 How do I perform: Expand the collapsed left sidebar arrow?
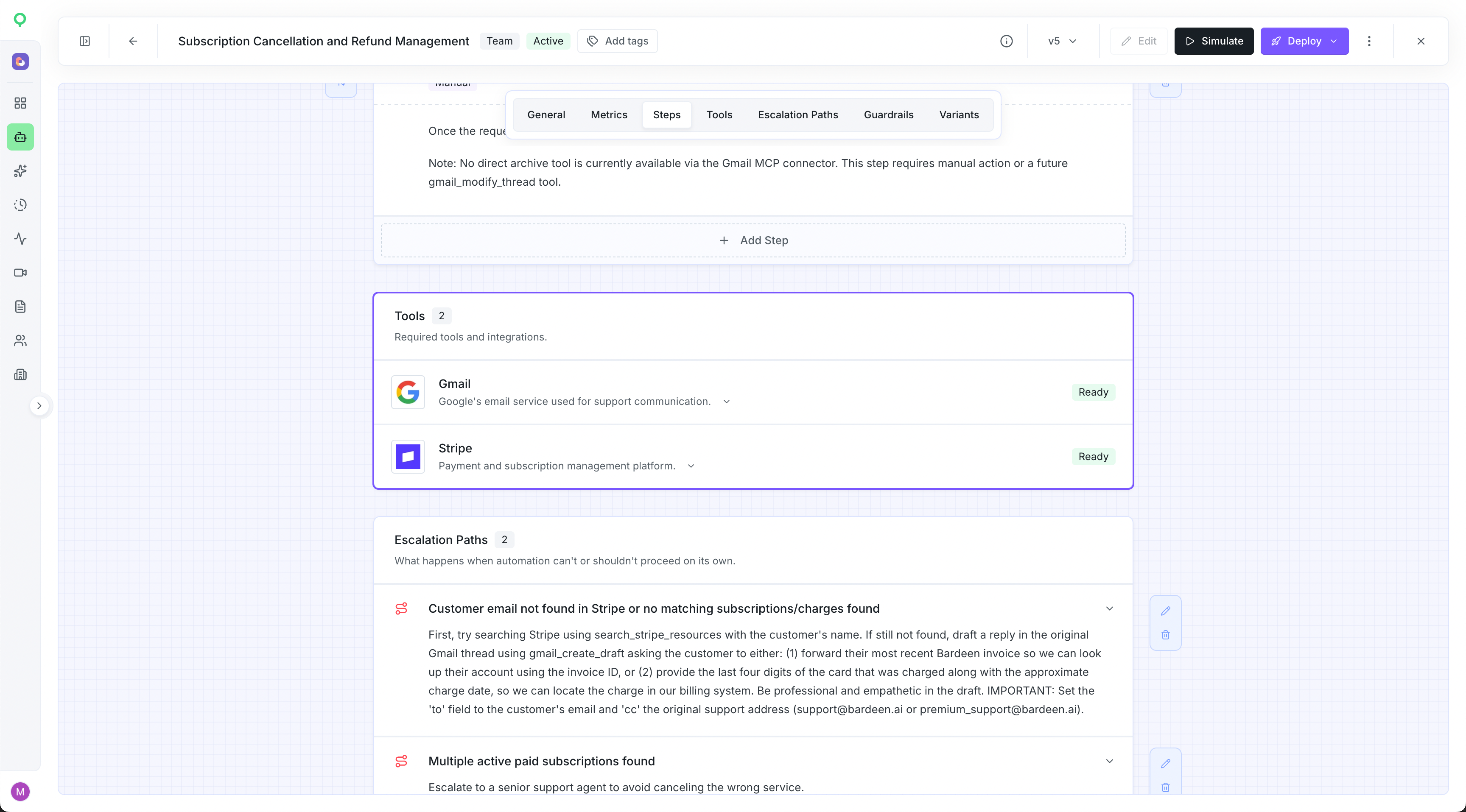(39, 406)
